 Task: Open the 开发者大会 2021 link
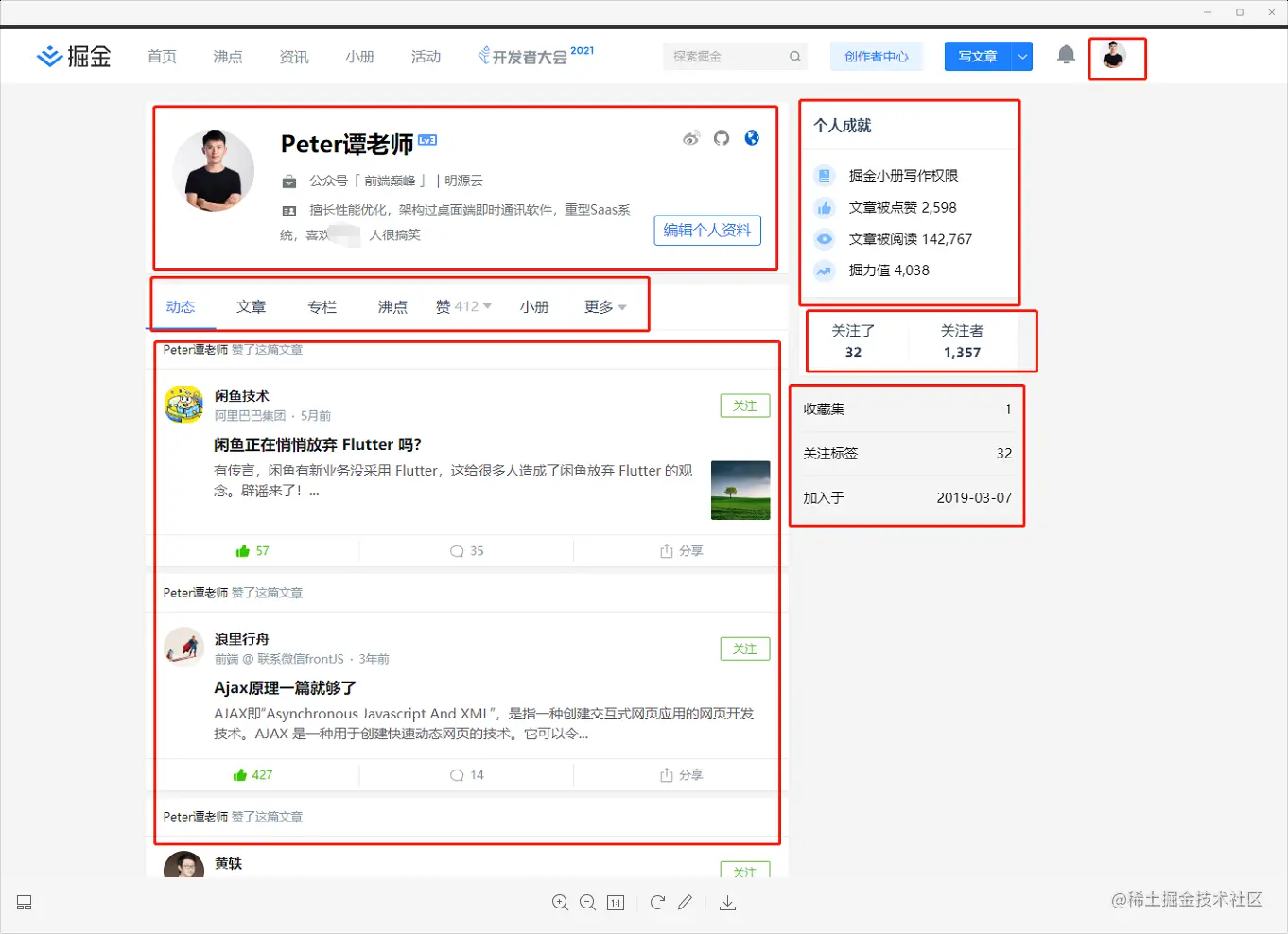pos(535,56)
